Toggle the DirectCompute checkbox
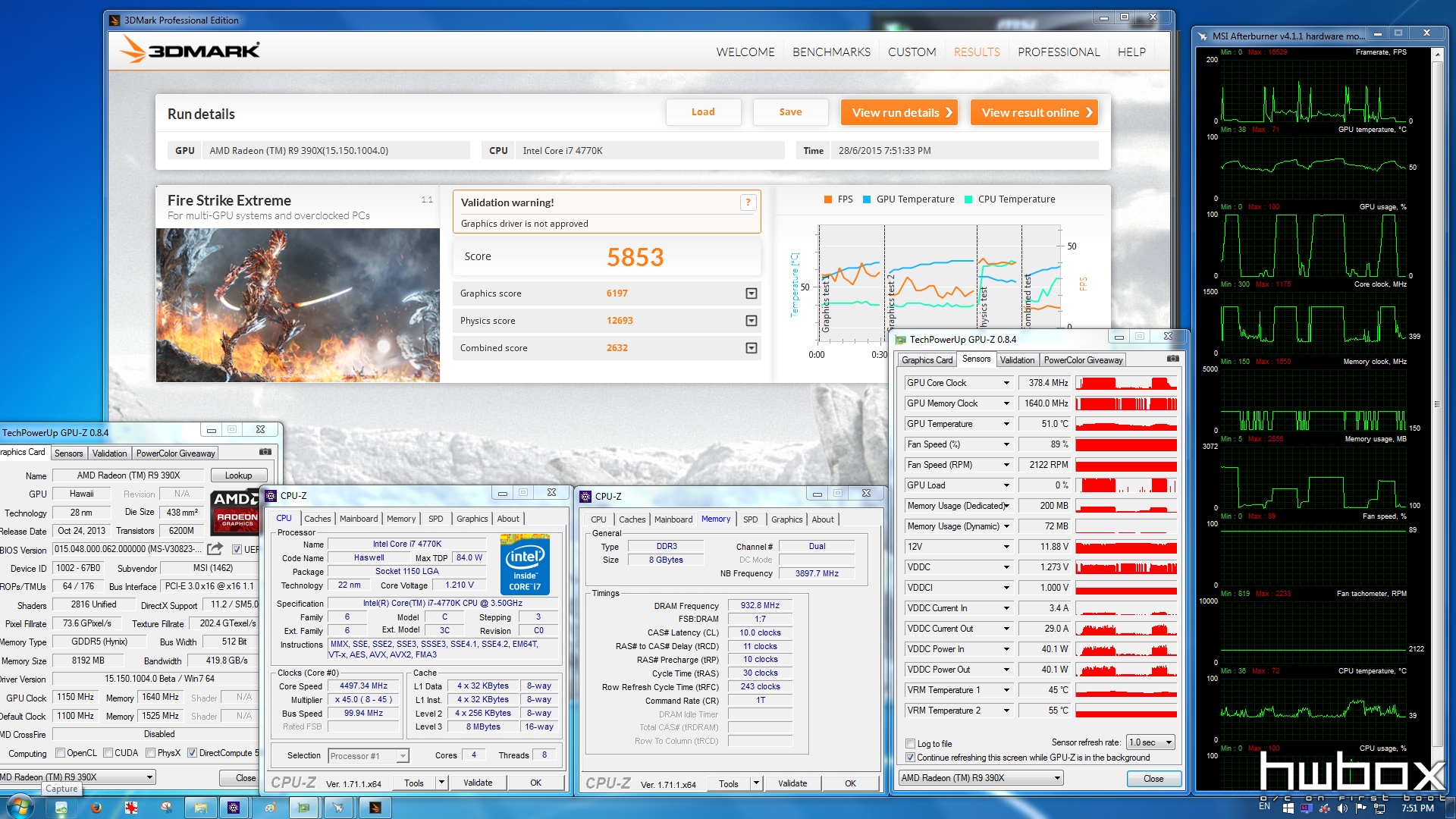This screenshot has width=1456, height=819. [x=192, y=753]
